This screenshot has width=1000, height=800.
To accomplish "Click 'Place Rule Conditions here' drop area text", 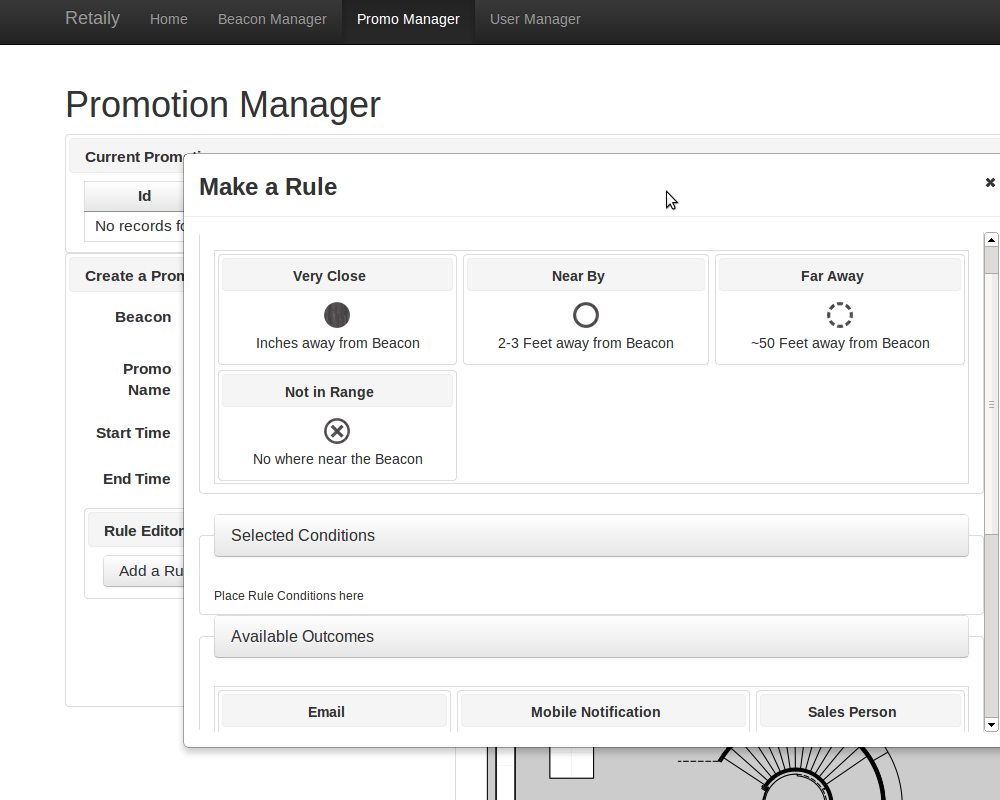I will 288,596.
